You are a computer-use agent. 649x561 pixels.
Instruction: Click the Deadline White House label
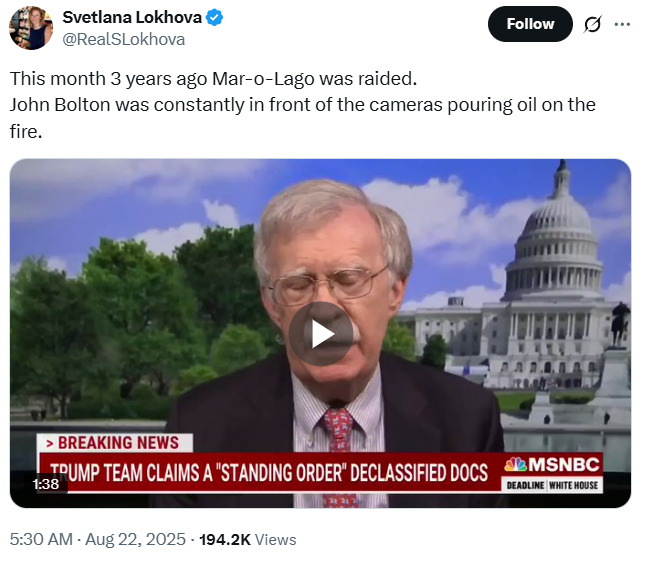[552, 485]
